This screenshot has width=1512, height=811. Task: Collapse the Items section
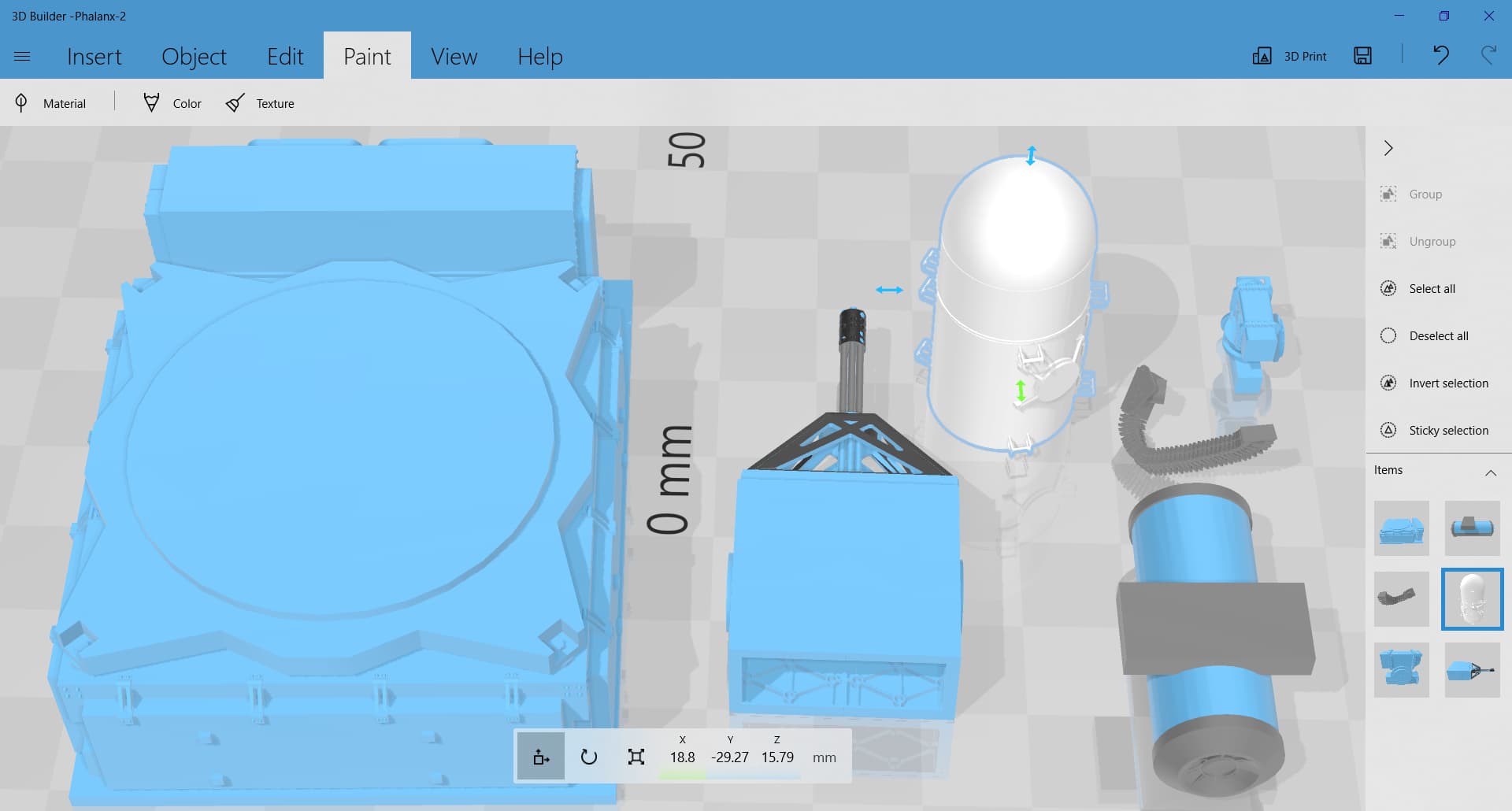(1490, 472)
